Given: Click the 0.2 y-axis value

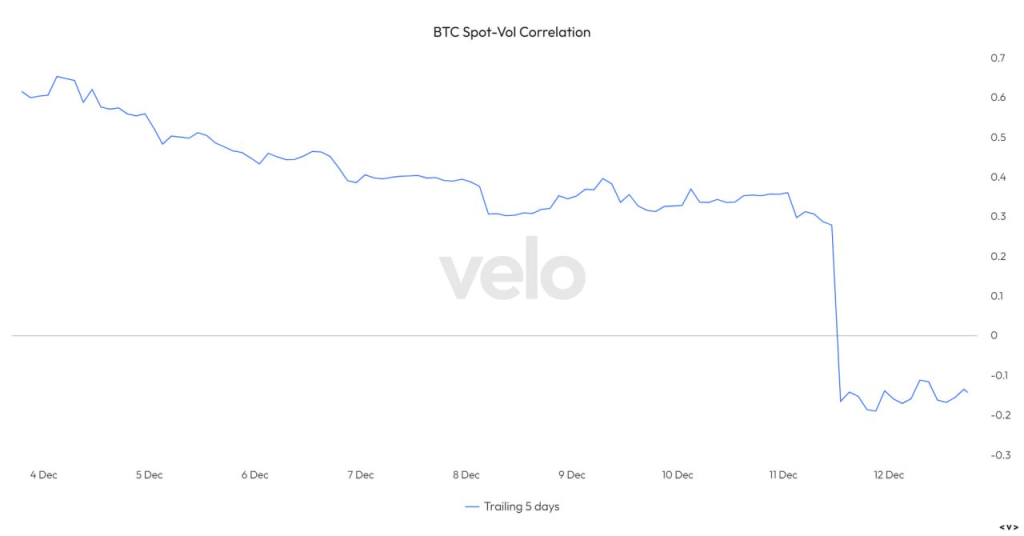Looking at the screenshot, I should [996, 256].
